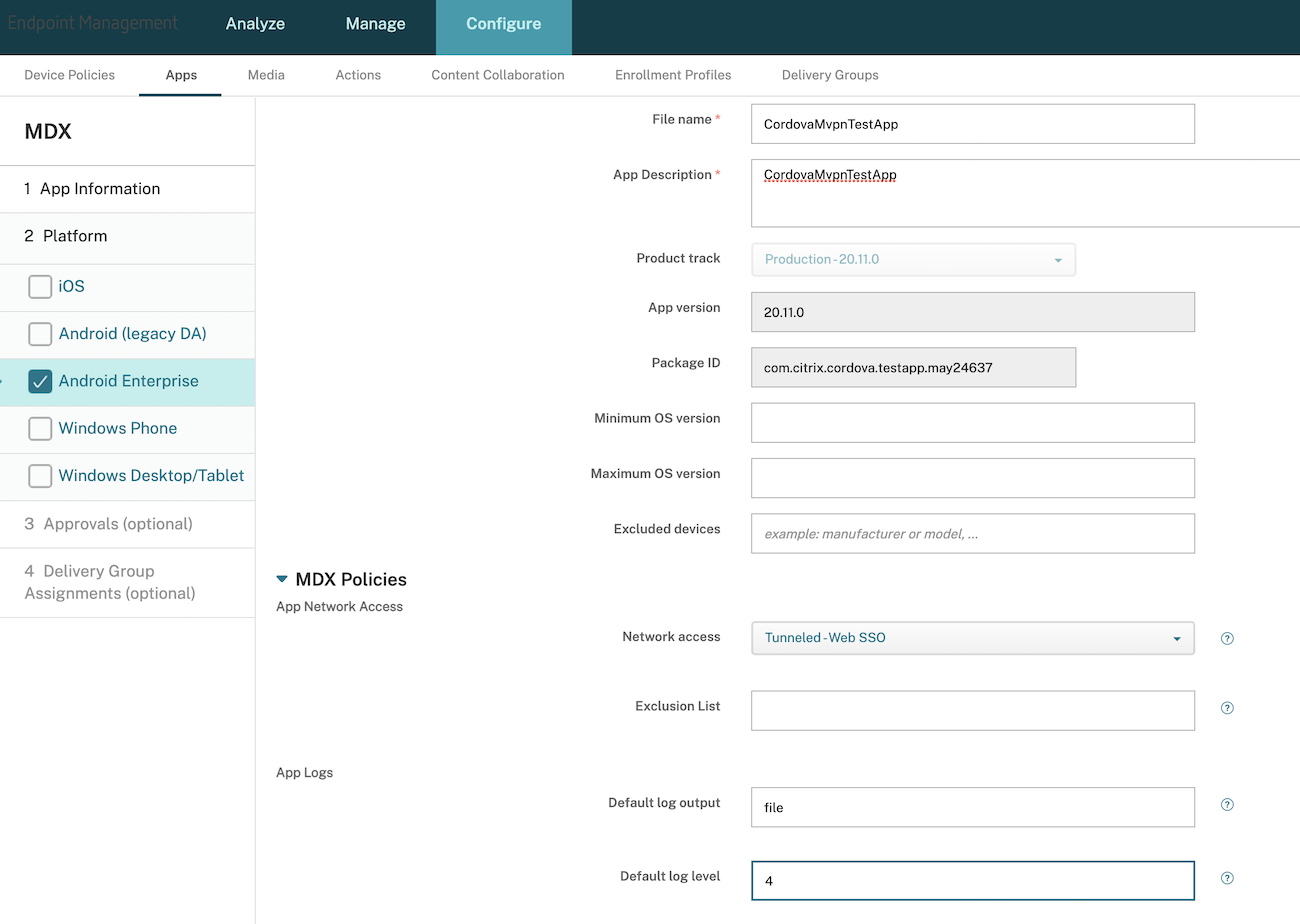Open the Analyze section
The image size is (1300, 924).
[x=255, y=24]
